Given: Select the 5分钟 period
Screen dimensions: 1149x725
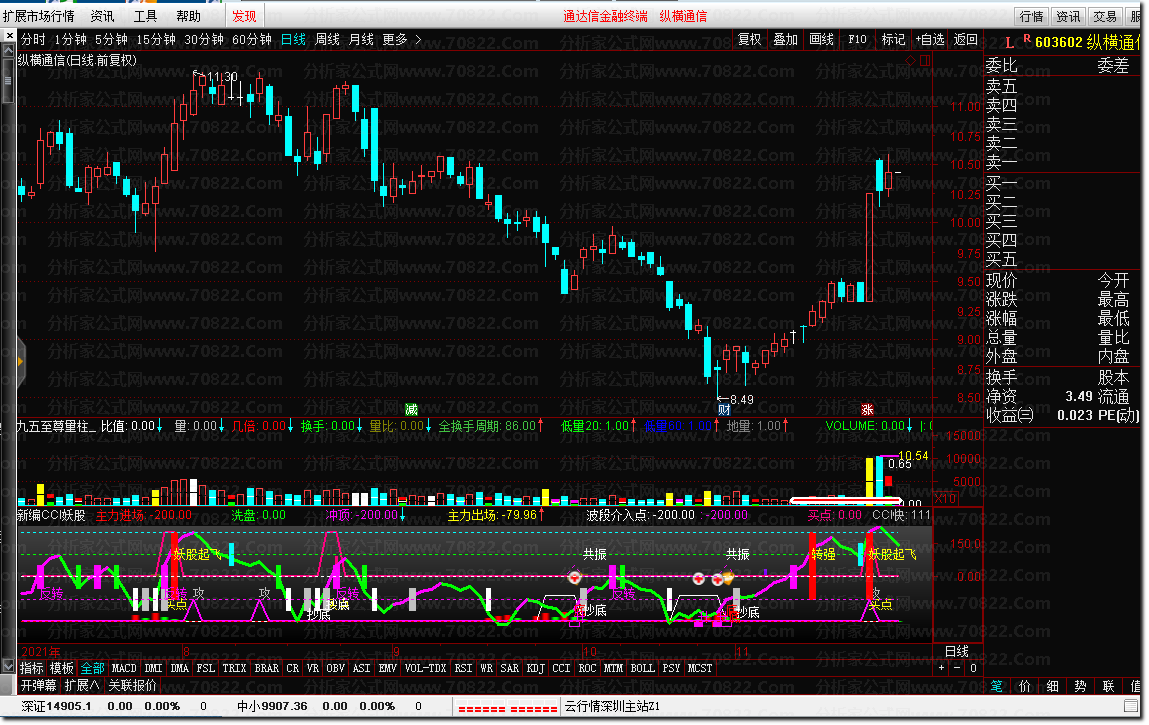Looking at the screenshot, I should click(111, 40).
